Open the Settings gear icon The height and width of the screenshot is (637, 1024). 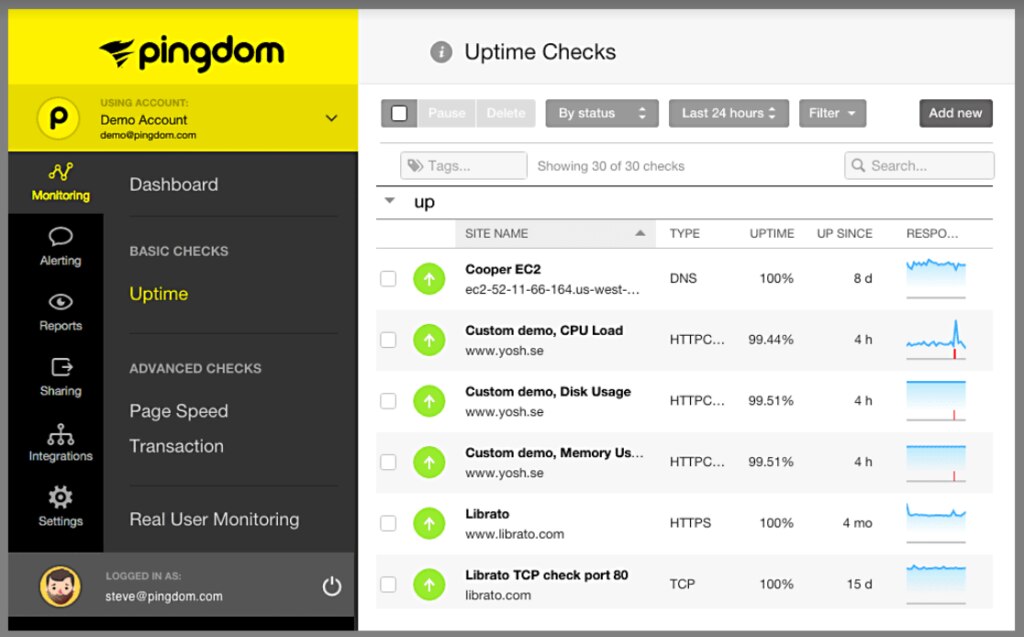(60, 497)
